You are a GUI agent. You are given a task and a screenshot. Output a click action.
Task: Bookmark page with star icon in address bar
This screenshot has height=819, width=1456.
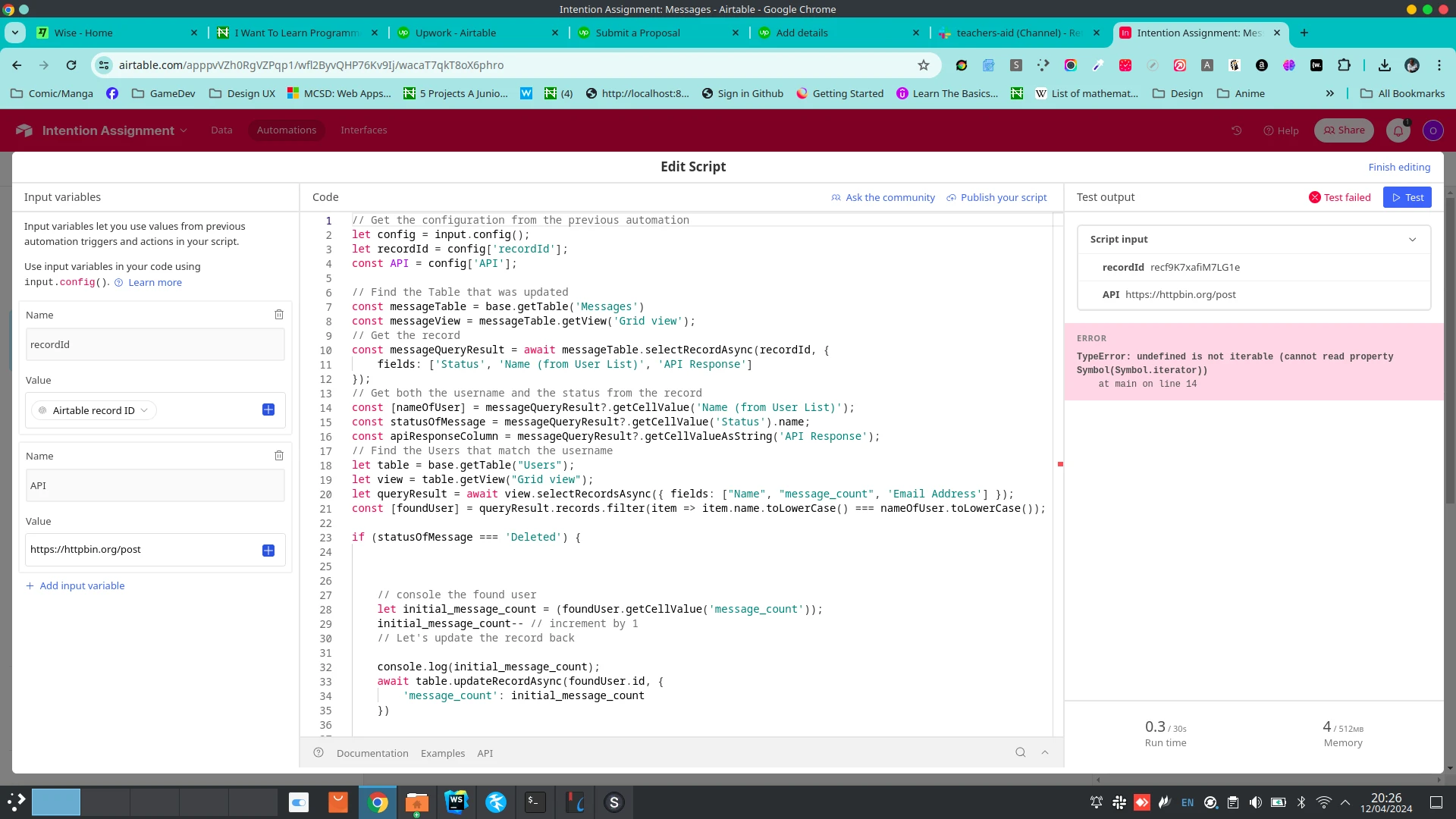click(924, 65)
